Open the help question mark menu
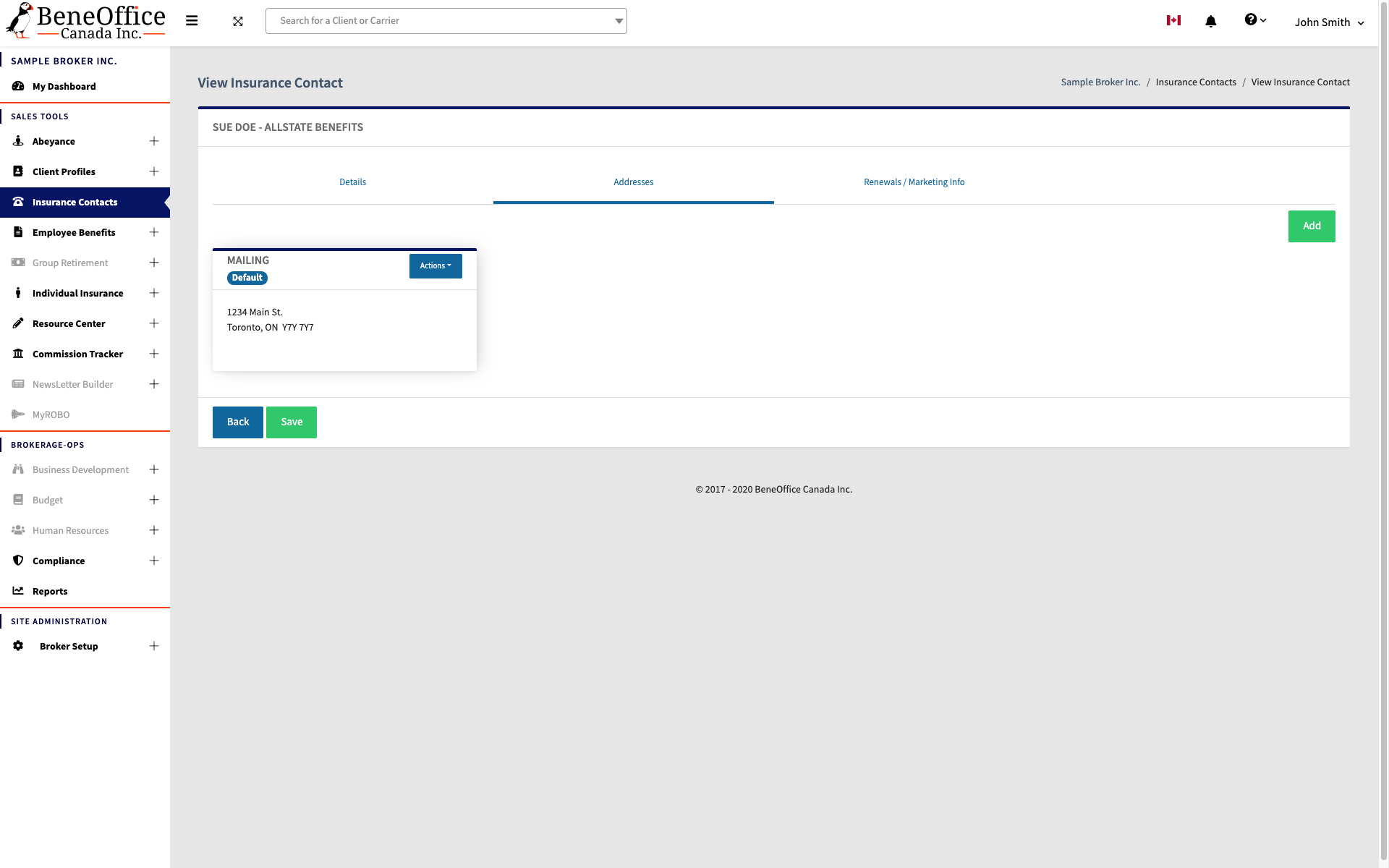Viewport: 1389px width, 868px height. 1254,20
